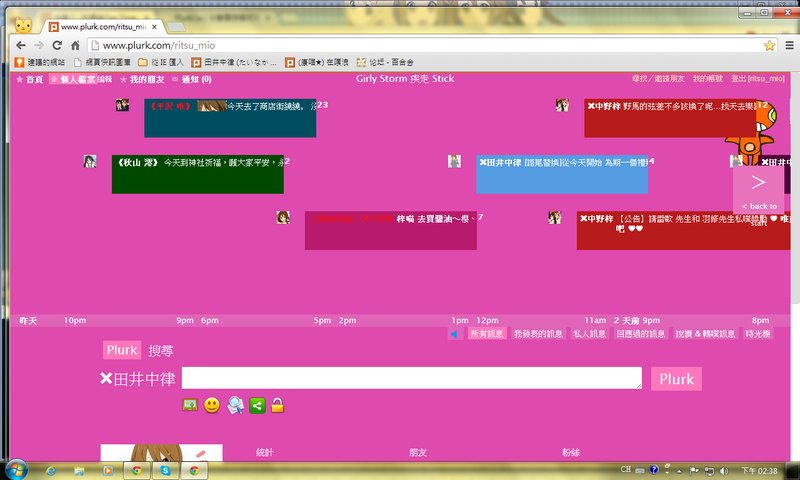Select the 說讚 & 轉噗訊息 filter tab
The width and height of the screenshot is (800, 480).
pos(705,334)
